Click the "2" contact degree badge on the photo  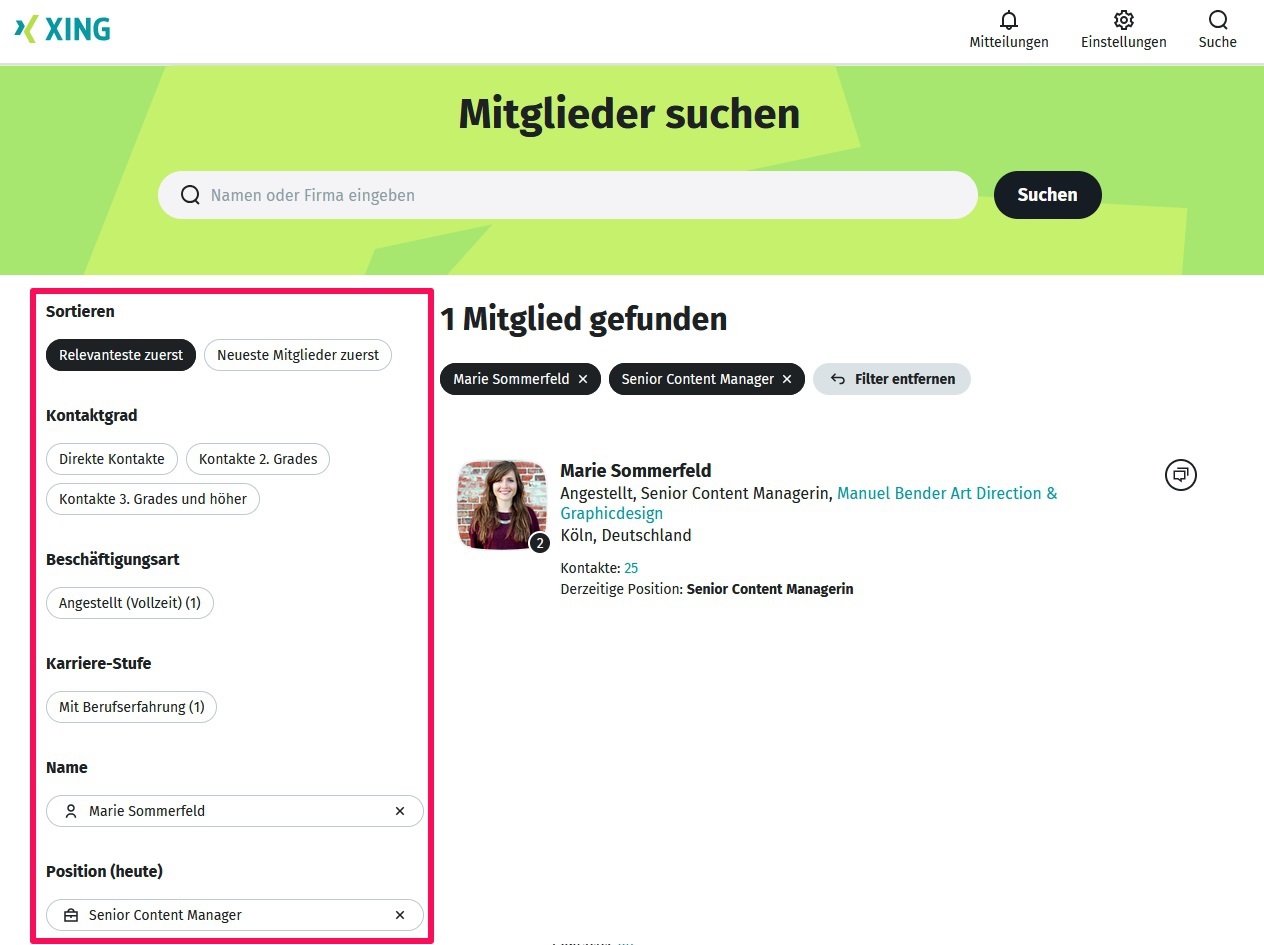click(539, 542)
